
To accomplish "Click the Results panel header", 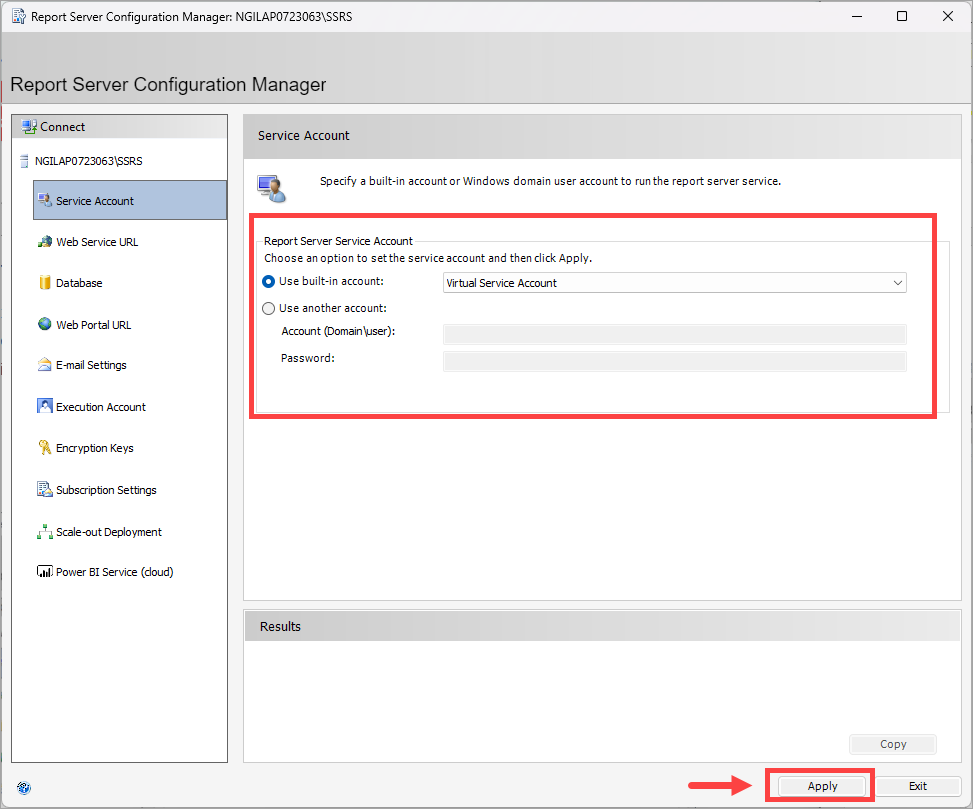I will pyautogui.click(x=602, y=626).
